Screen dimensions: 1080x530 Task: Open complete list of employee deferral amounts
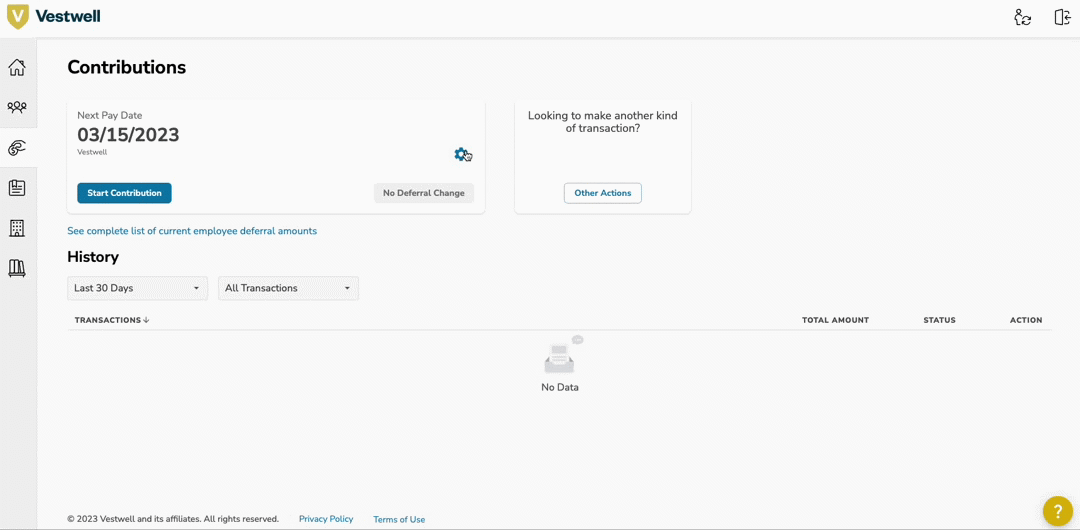pos(192,231)
